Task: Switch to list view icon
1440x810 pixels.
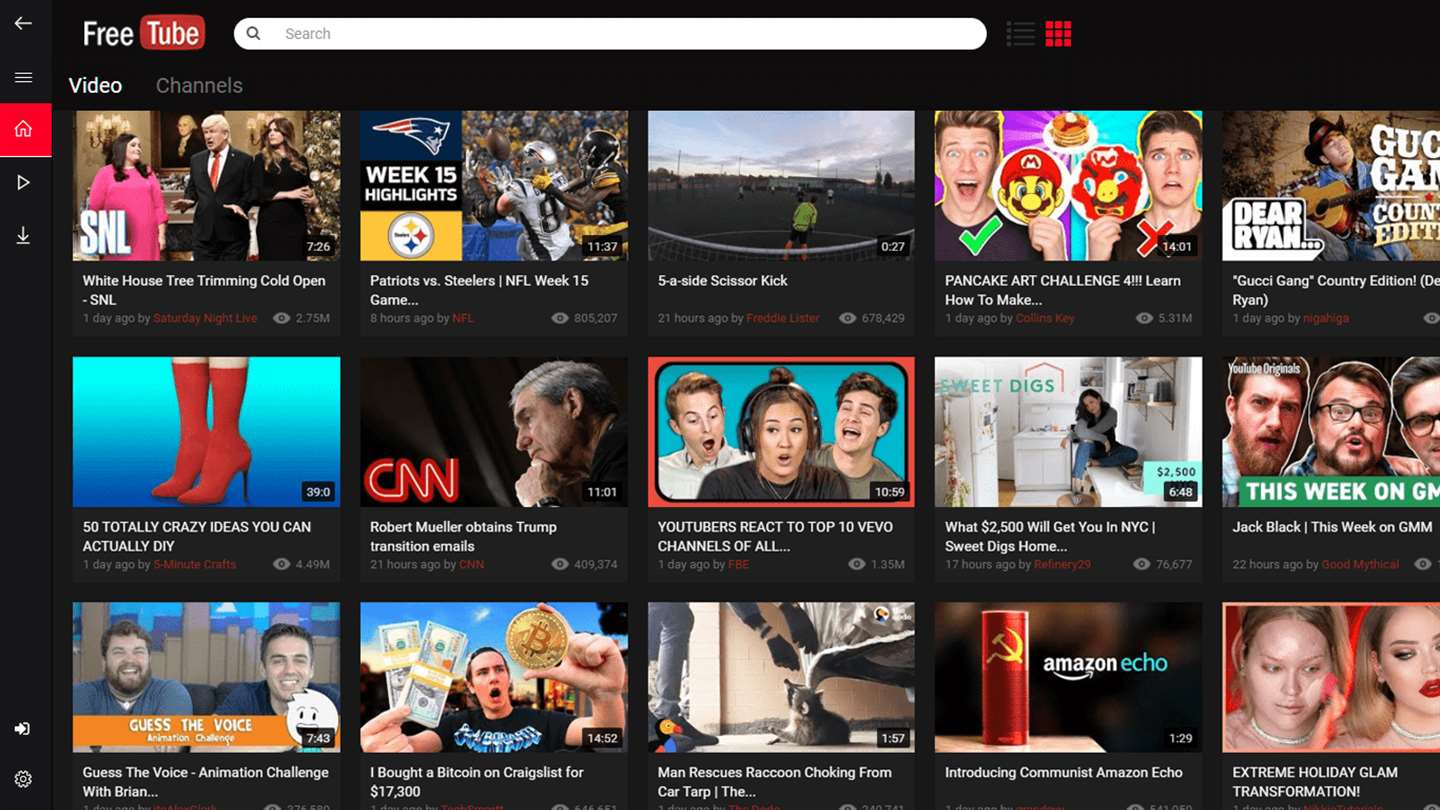Action: [x=1020, y=34]
